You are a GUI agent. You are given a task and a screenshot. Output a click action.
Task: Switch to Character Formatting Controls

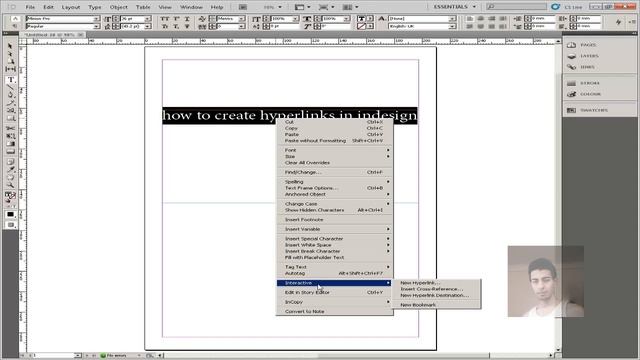[15, 18]
